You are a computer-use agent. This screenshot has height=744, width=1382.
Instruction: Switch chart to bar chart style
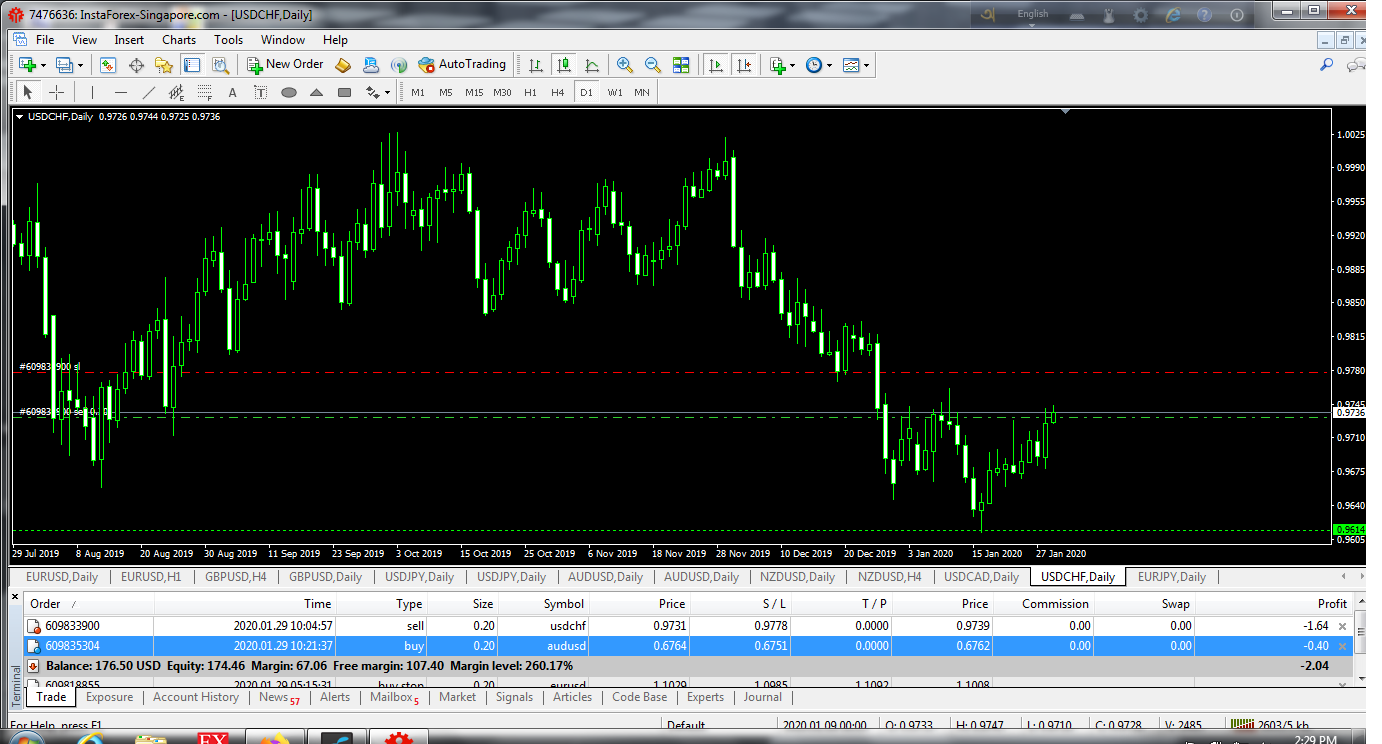[x=536, y=65]
